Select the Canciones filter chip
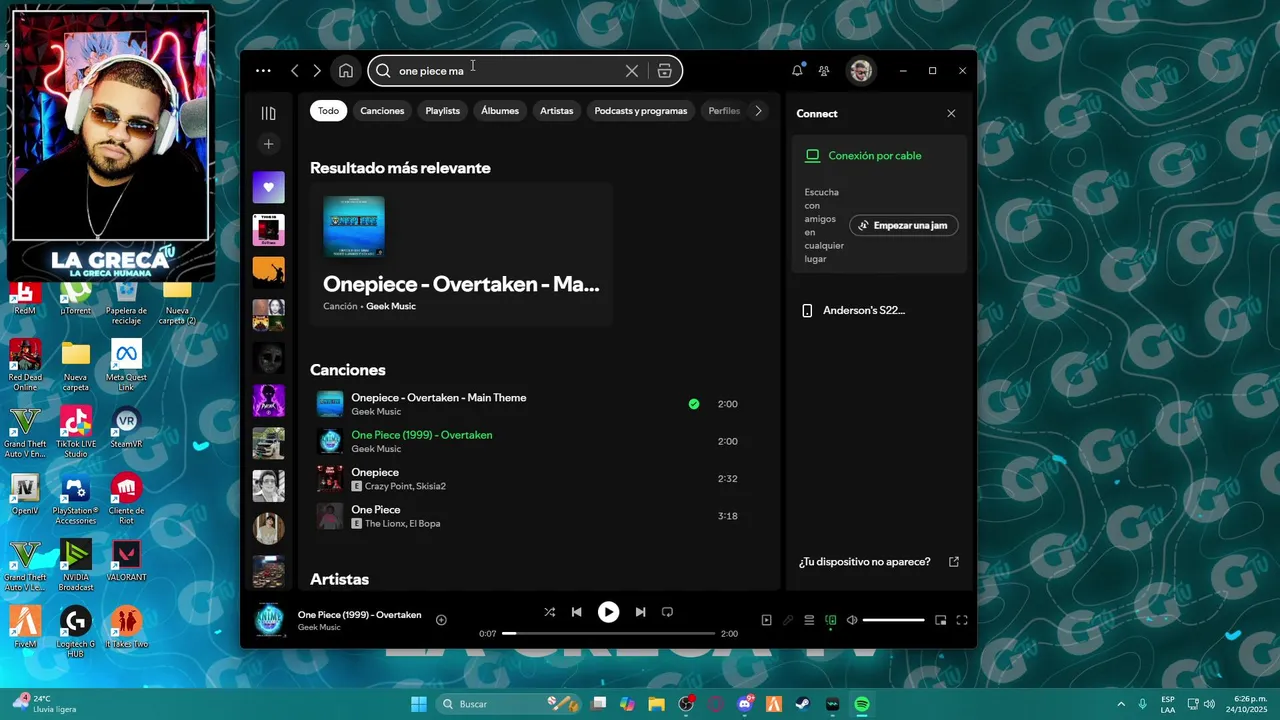1280x720 pixels. pos(382,111)
